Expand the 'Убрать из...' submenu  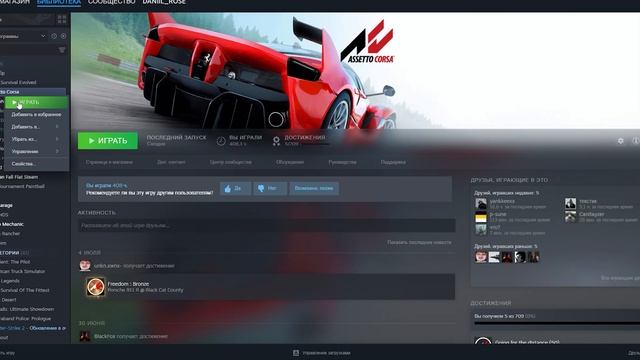pyautogui.click(x=36, y=139)
